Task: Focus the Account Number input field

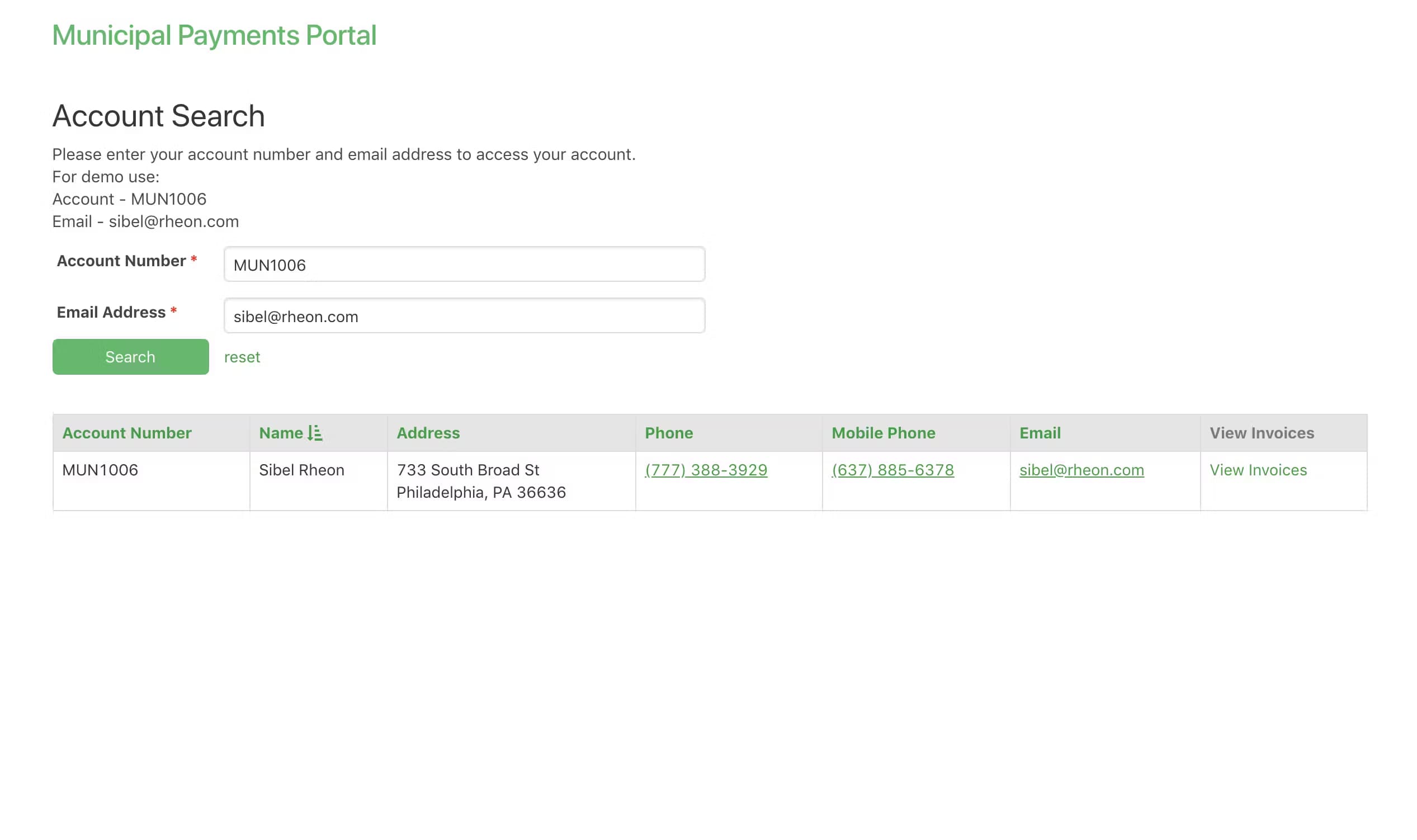Action: click(x=464, y=265)
